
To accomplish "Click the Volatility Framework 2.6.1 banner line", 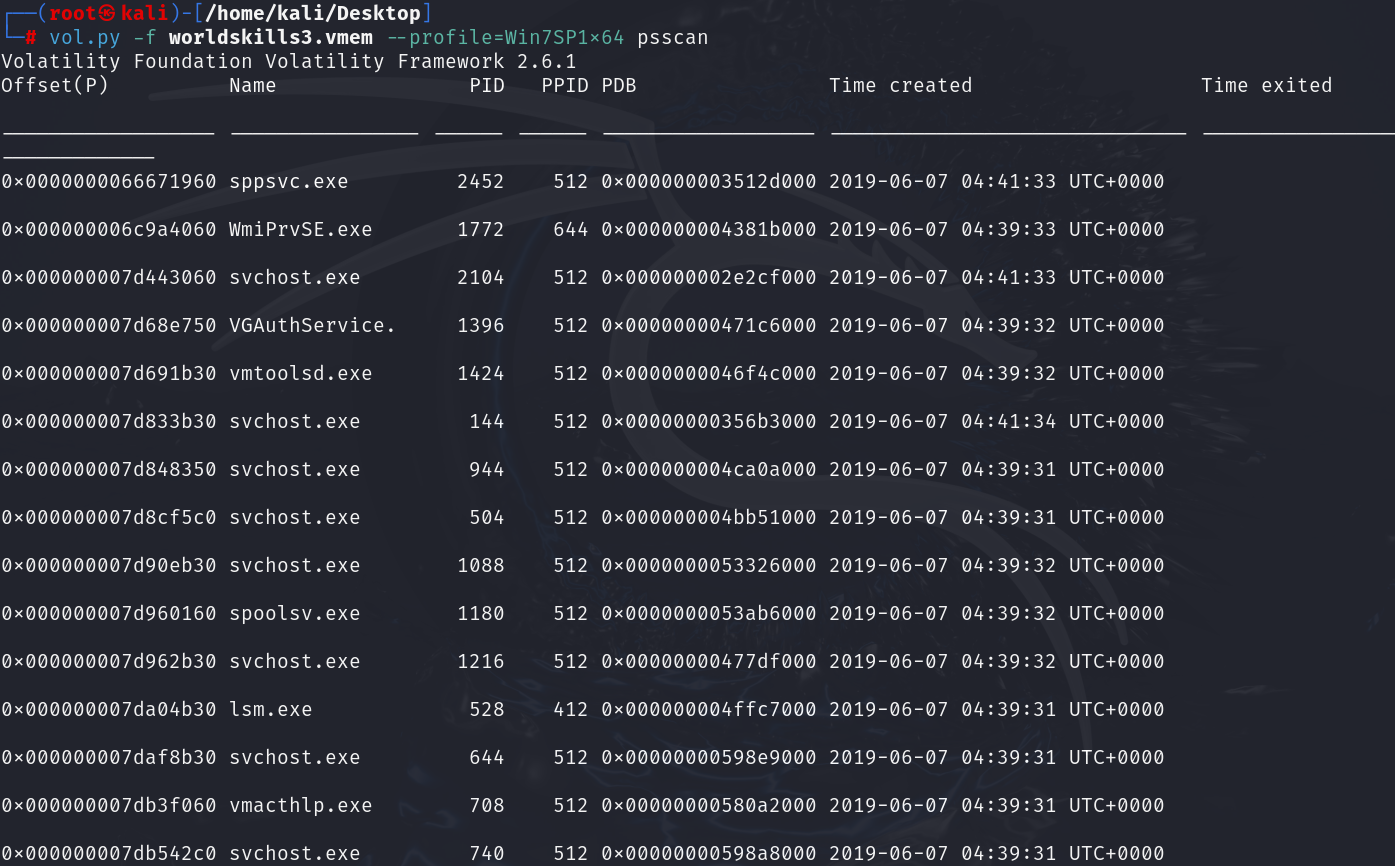I will [288, 61].
